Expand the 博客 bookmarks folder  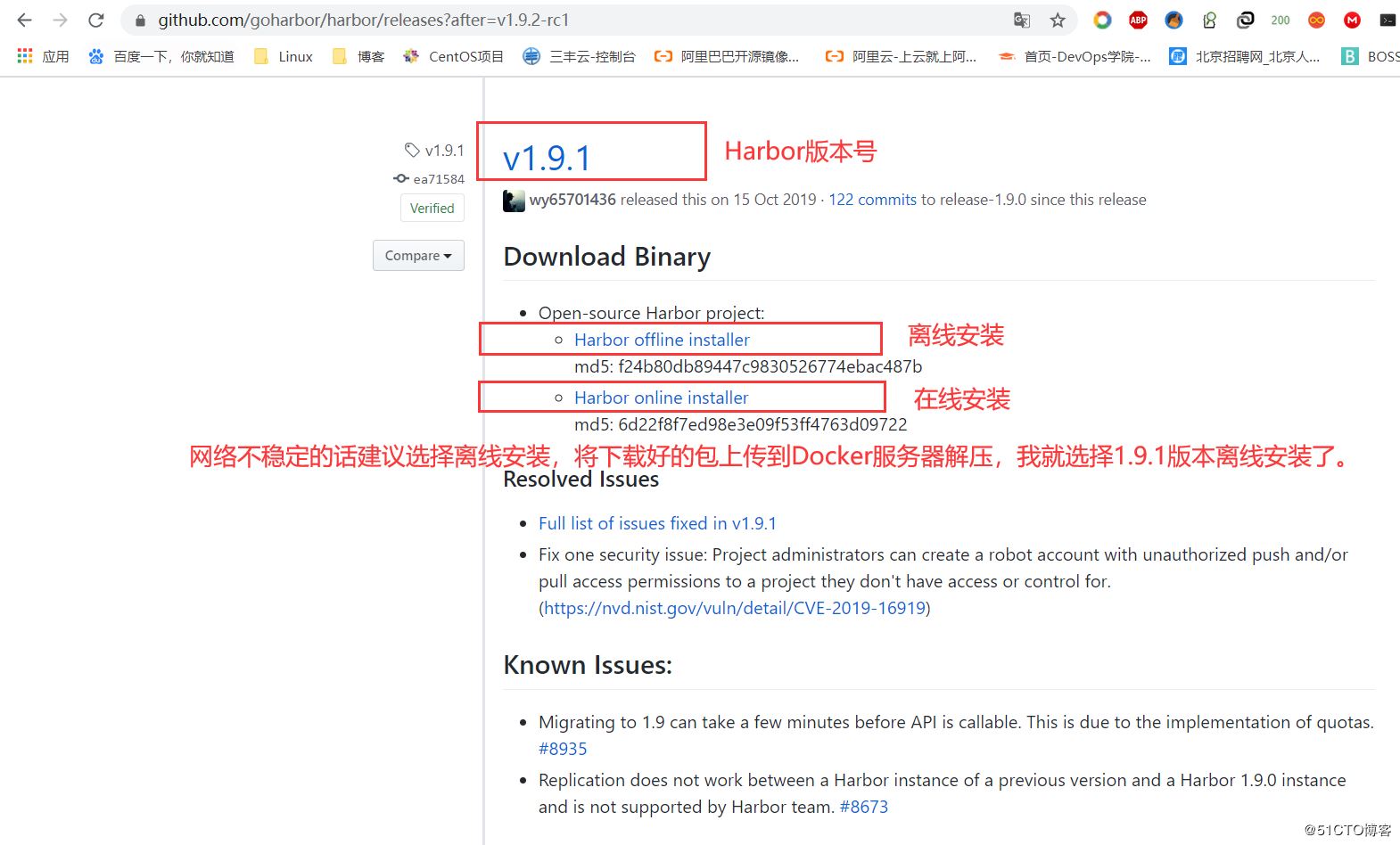[358, 56]
